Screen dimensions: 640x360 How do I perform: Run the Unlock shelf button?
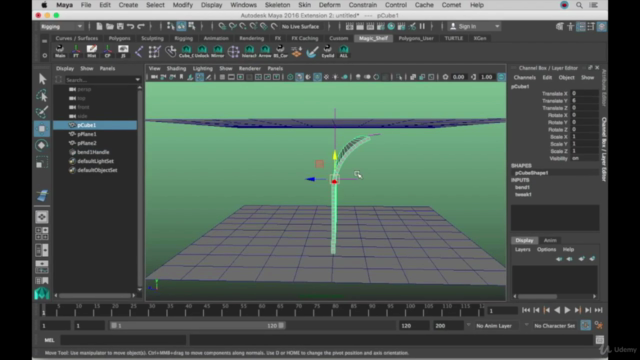point(202,51)
